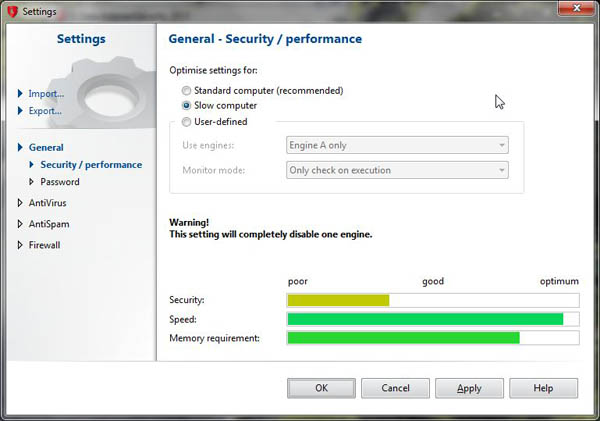The width and height of the screenshot is (600, 421).
Task: Expand the Firewall section arrow
Action: (20, 245)
